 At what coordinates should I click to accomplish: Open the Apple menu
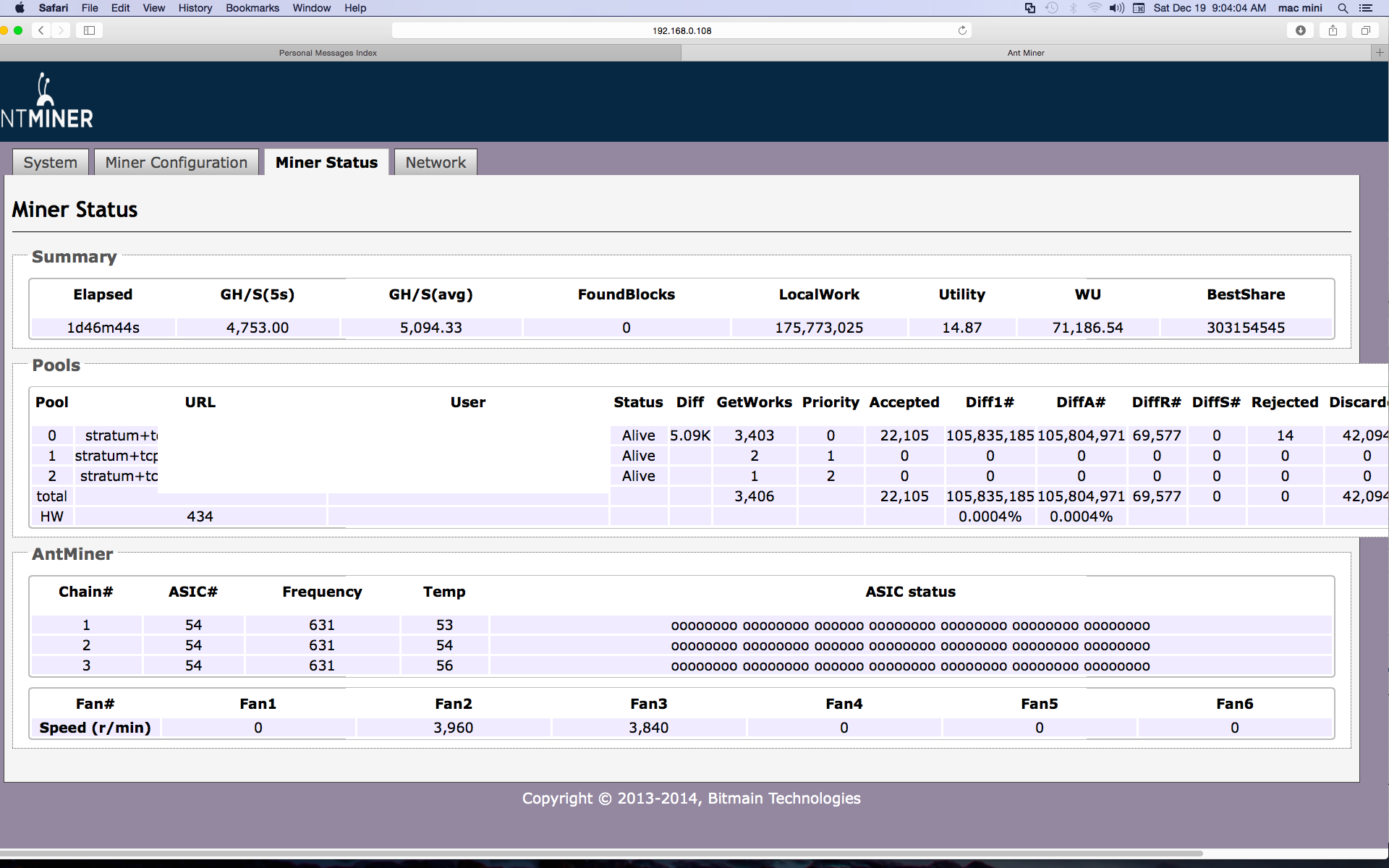click(x=20, y=8)
